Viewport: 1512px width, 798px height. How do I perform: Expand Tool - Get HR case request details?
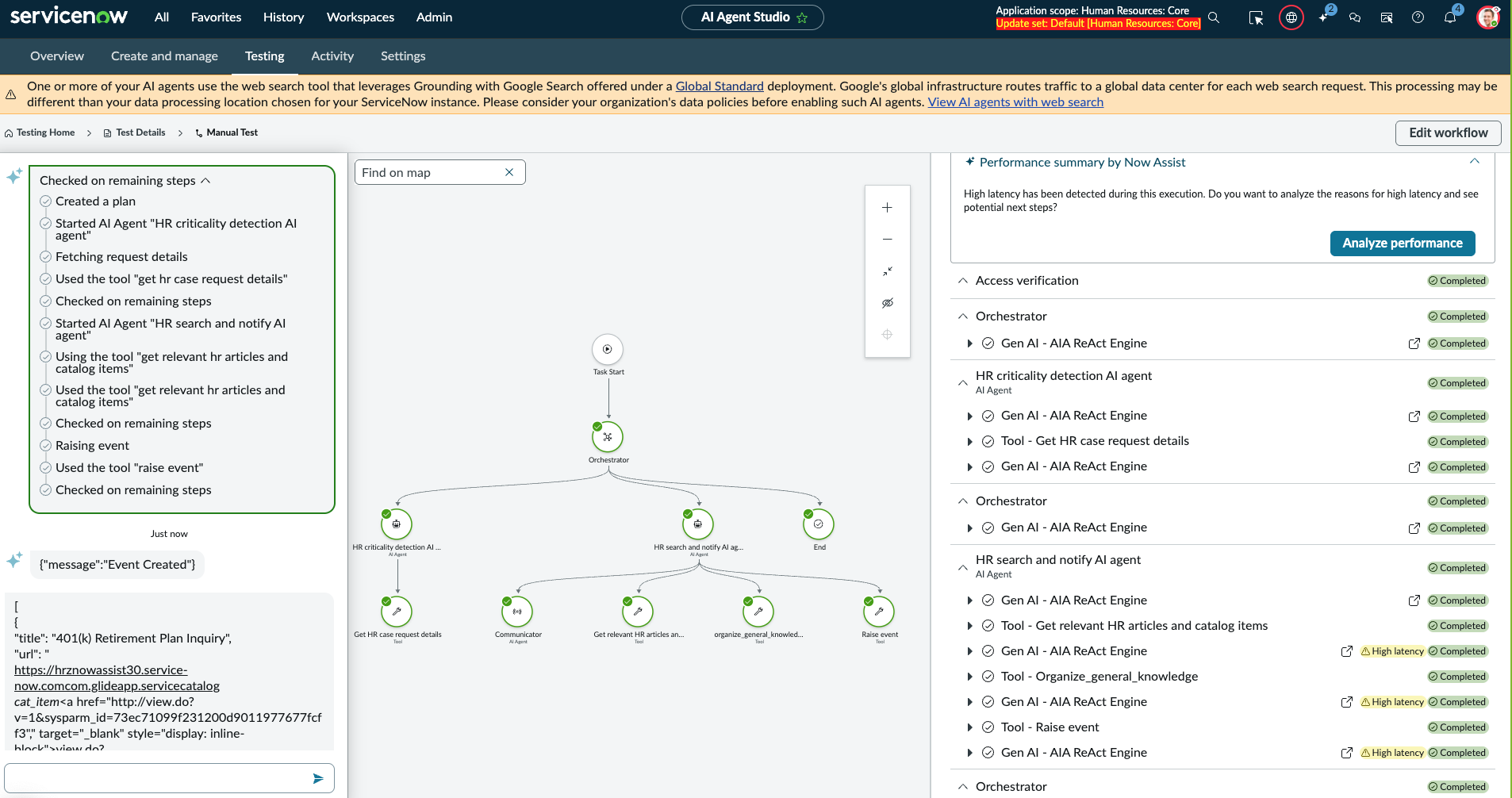point(969,442)
